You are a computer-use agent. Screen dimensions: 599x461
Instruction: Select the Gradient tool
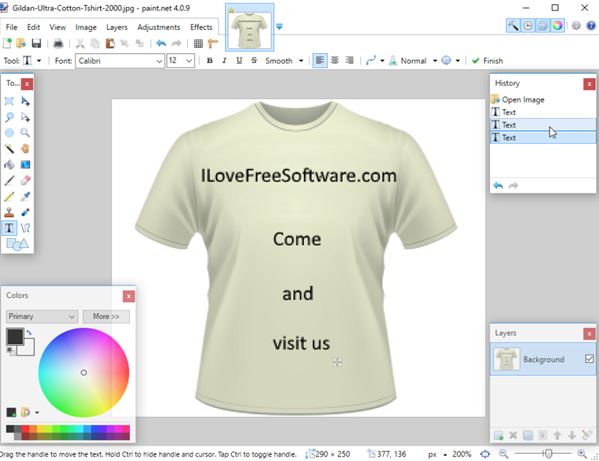point(25,165)
